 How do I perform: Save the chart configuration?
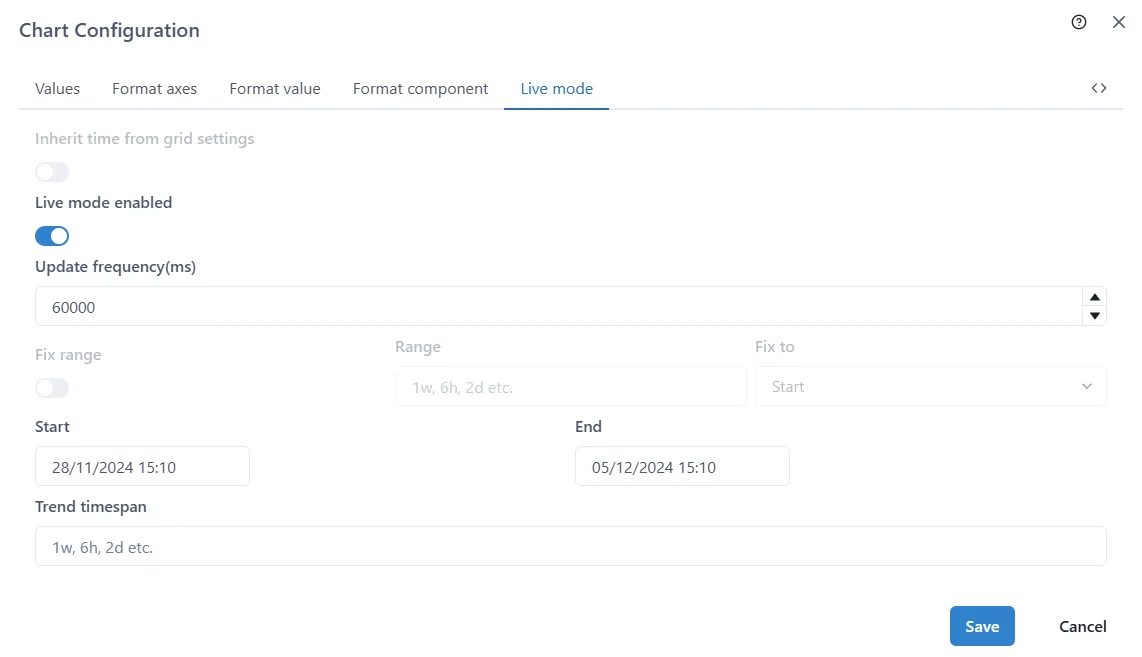click(982, 625)
